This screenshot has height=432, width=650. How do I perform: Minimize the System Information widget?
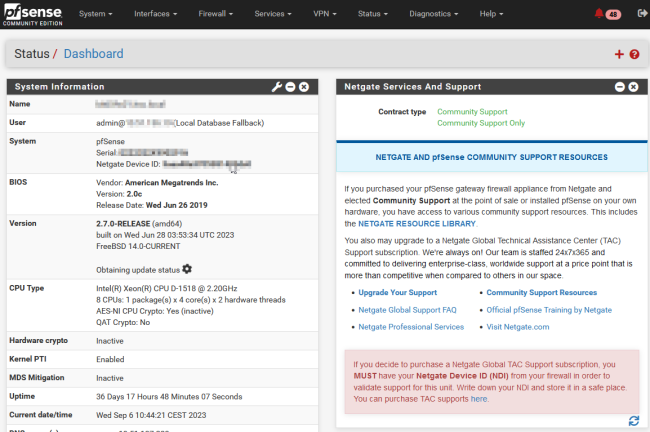click(291, 87)
